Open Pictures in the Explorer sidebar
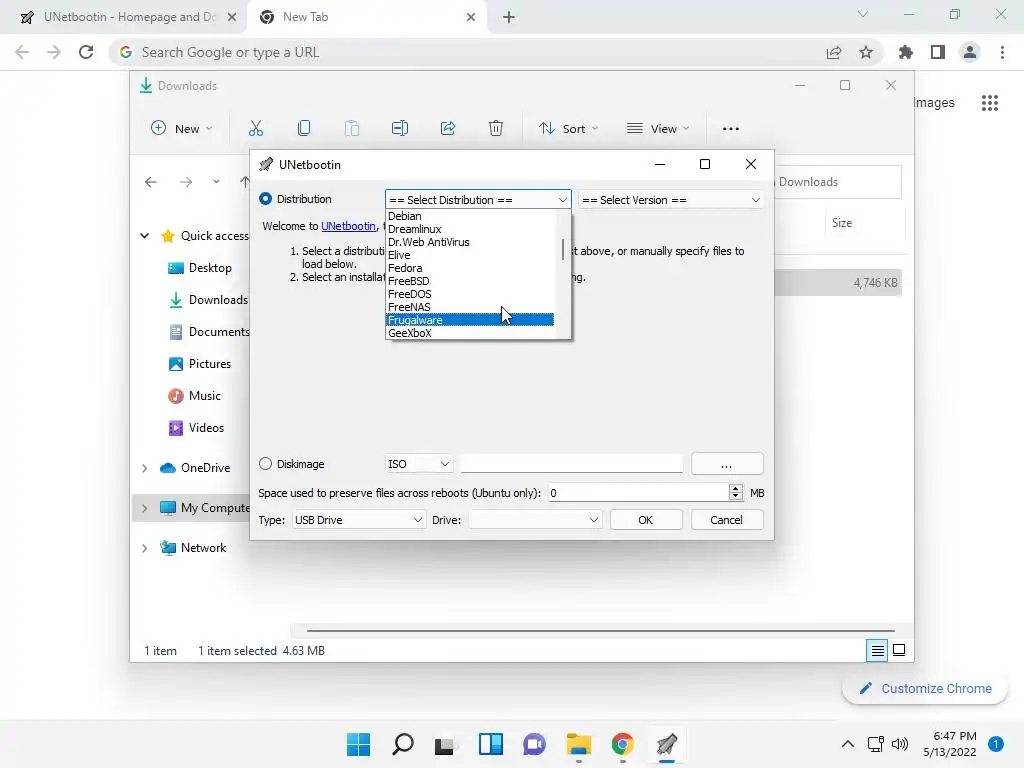 200,364
